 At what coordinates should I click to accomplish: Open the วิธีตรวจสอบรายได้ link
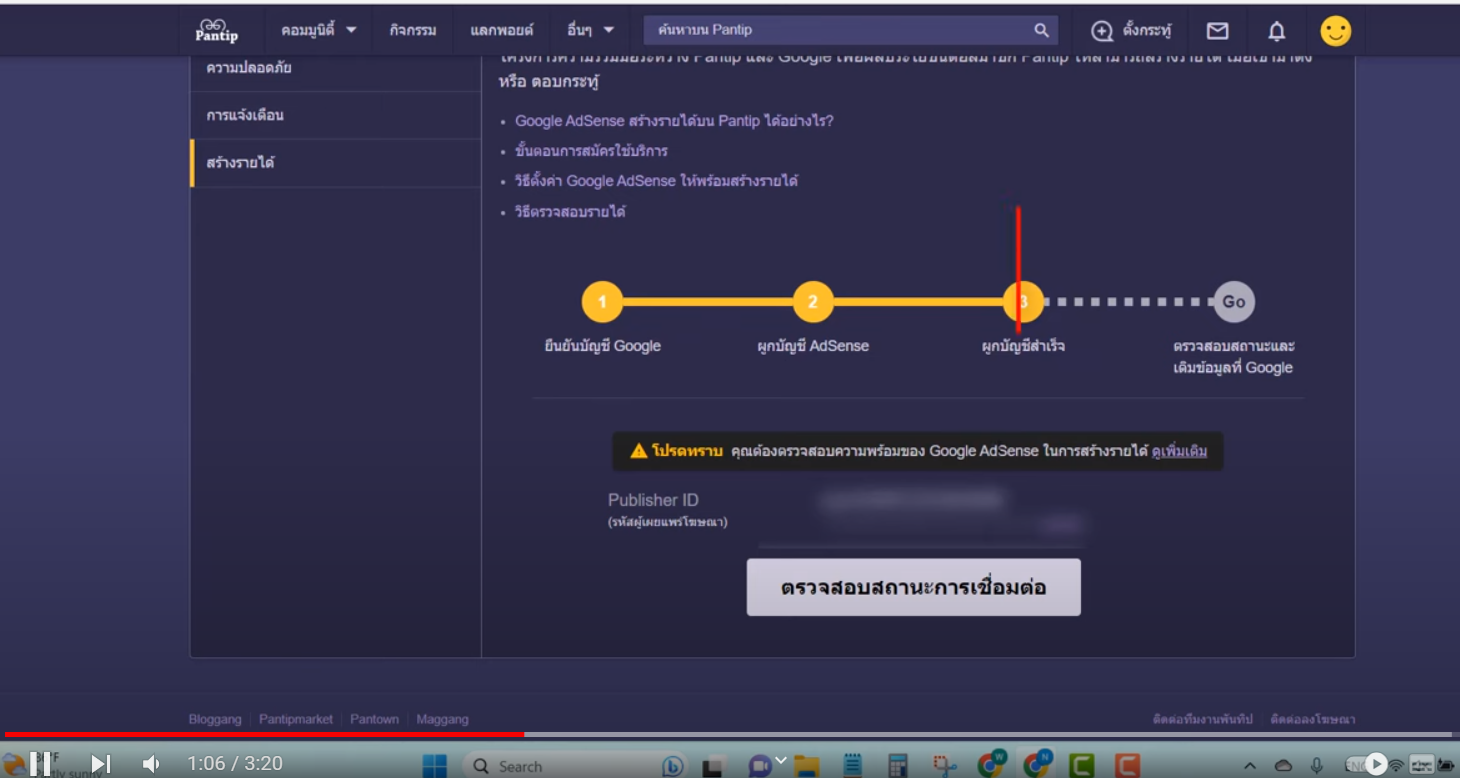pos(570,212)
